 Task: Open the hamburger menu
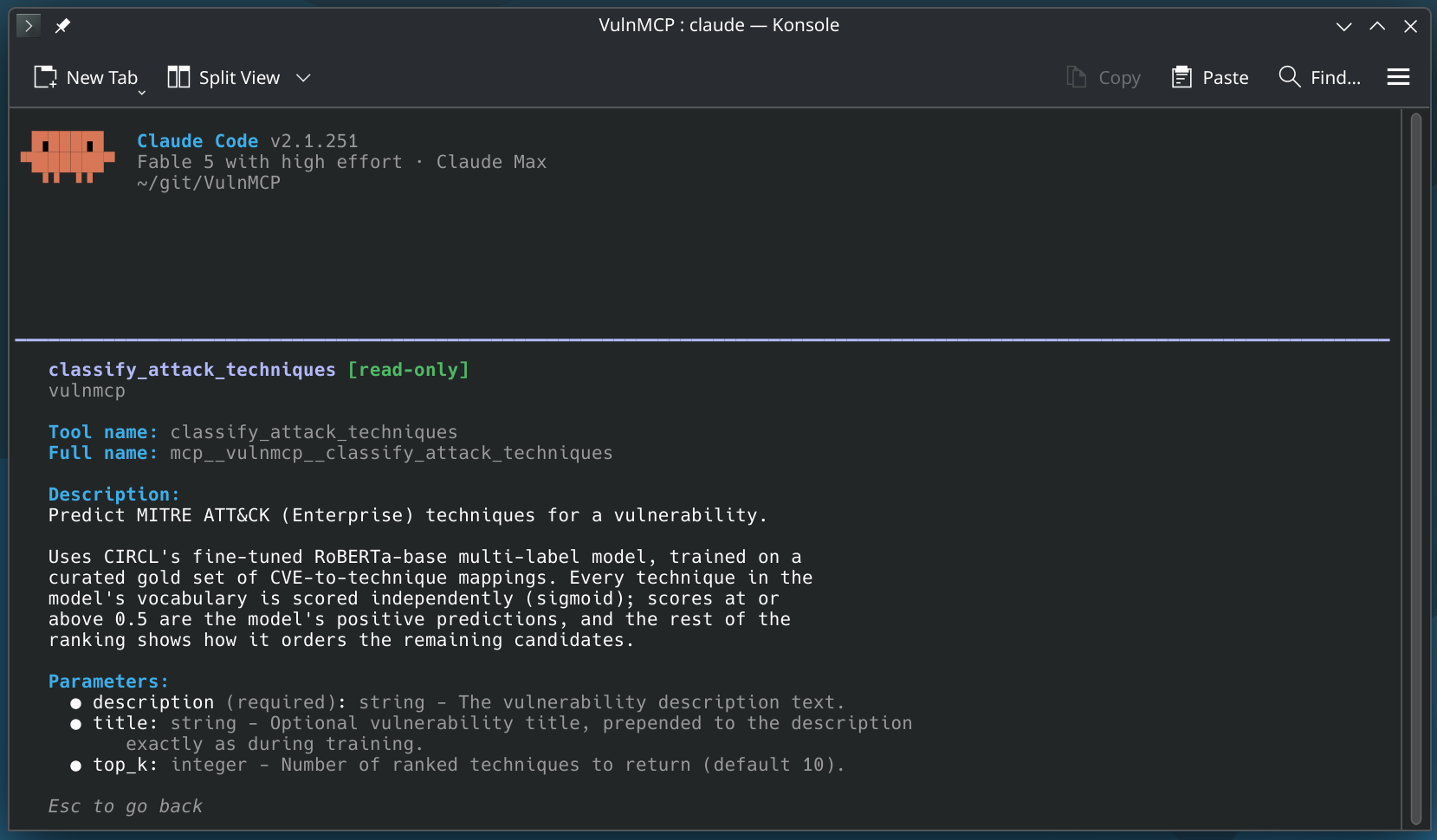[x=1398, y=77]
